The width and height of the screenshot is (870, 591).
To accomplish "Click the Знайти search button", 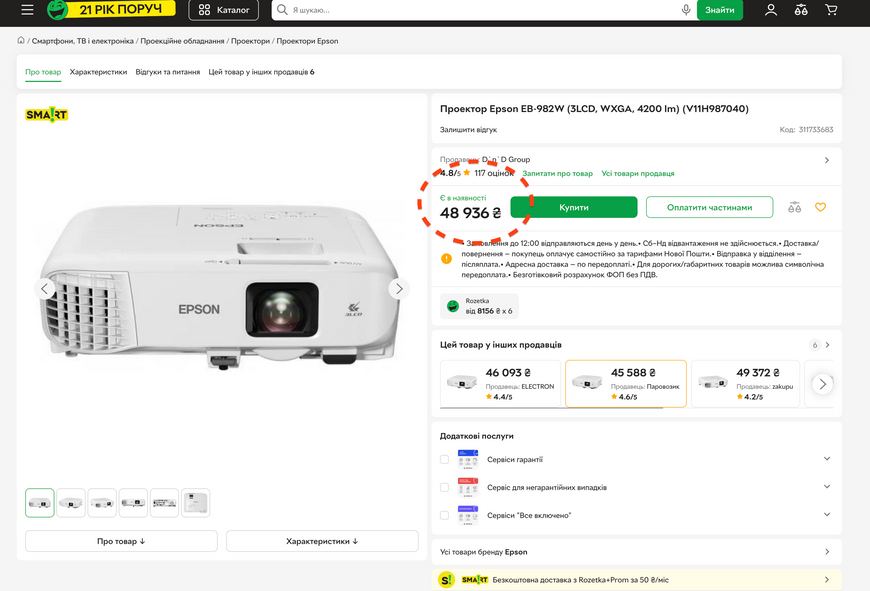I will point(720,10).
